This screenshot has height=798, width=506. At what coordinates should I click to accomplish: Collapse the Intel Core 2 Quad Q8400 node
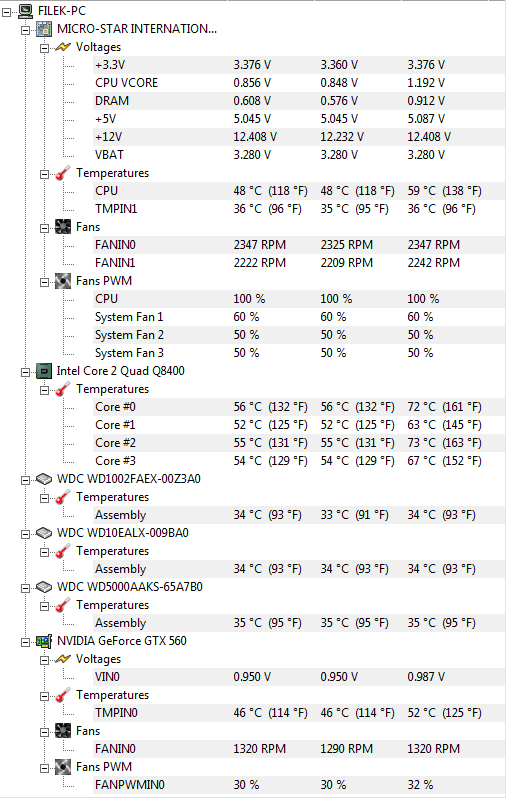pyautogui.click(x=25, y=372)
